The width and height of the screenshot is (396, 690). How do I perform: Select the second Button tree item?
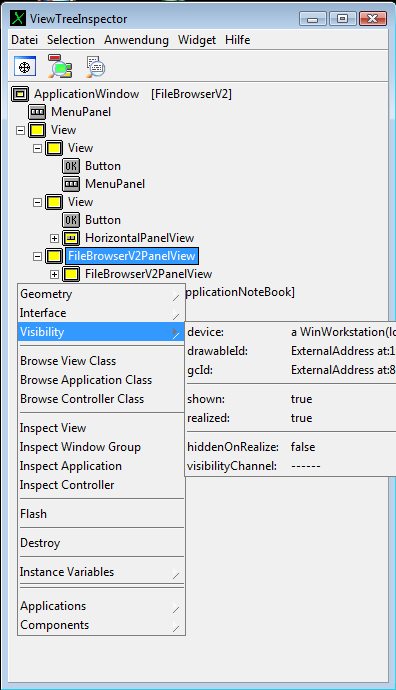(103, 220)
